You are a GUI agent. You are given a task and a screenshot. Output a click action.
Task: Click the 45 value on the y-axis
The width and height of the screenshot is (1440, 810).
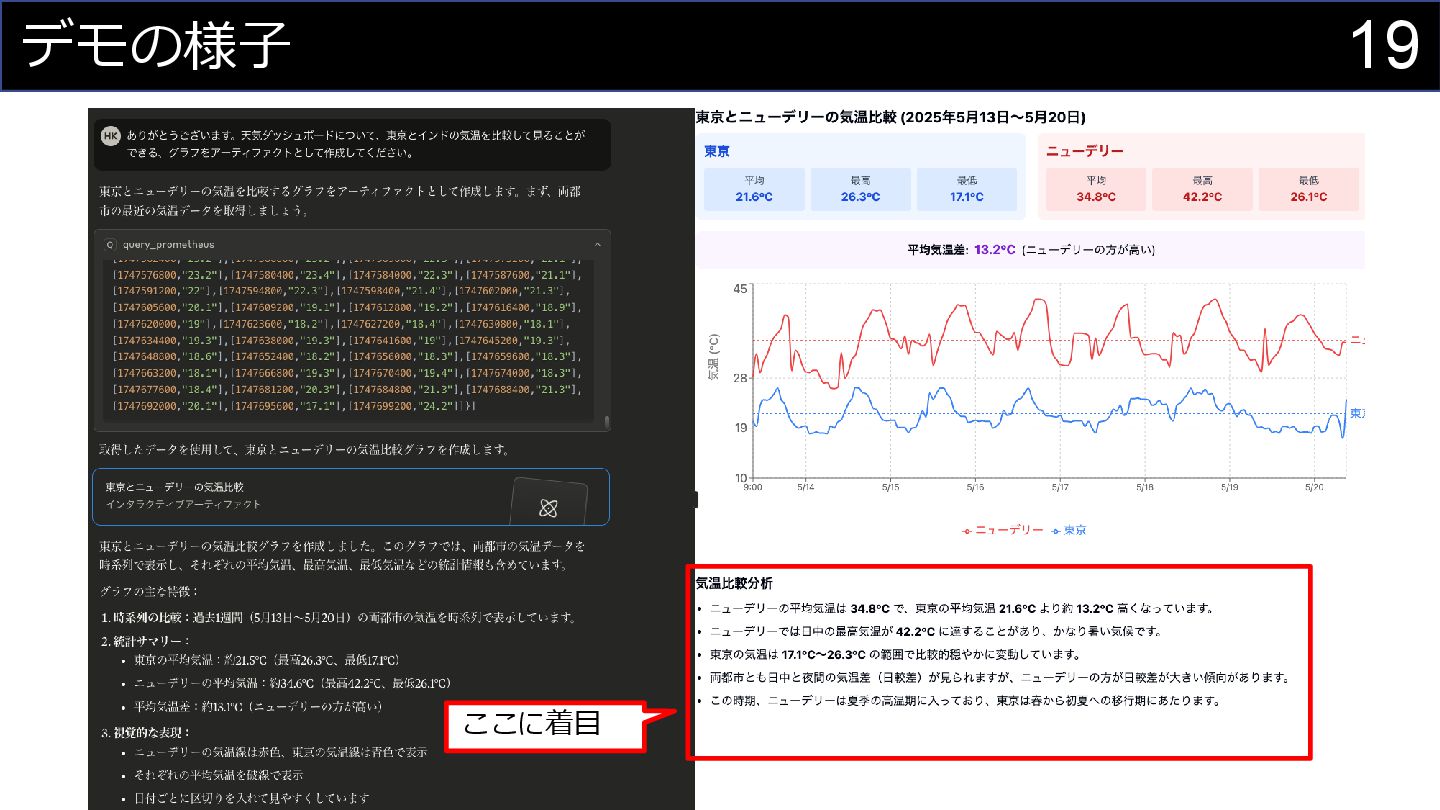741,289
